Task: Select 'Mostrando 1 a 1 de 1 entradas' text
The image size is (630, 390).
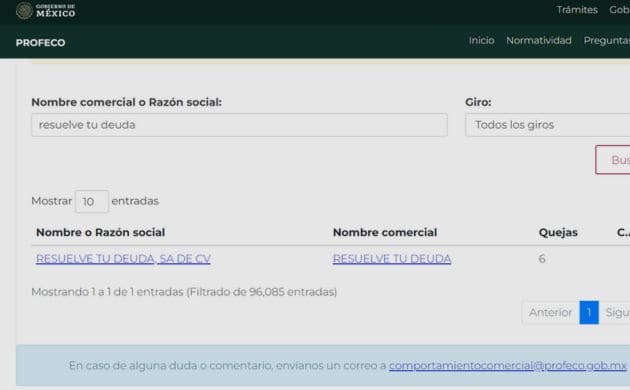Action: click(x=107, y=292)
